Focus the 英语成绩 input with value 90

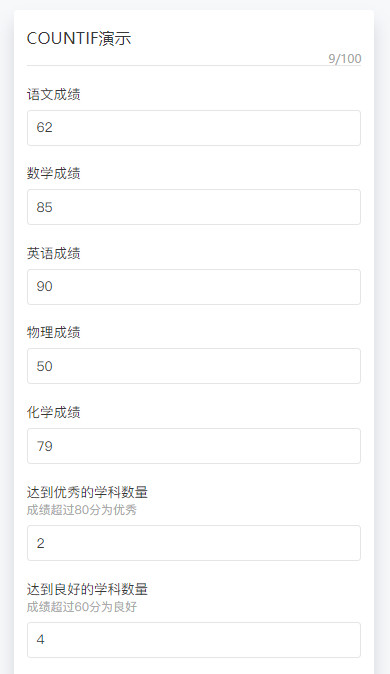(194, 287)
